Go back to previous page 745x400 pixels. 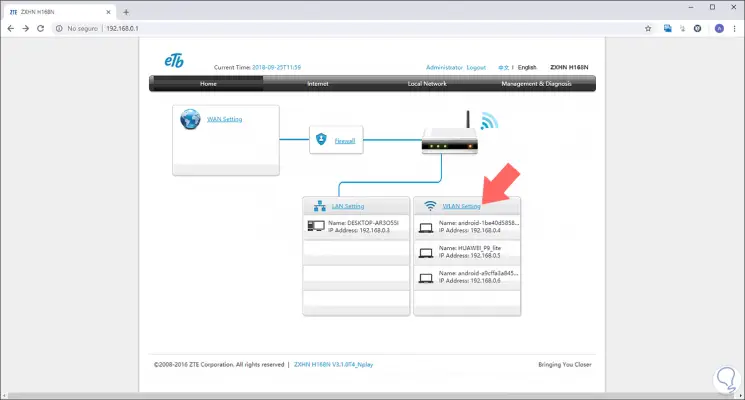[x=10, y=29]
